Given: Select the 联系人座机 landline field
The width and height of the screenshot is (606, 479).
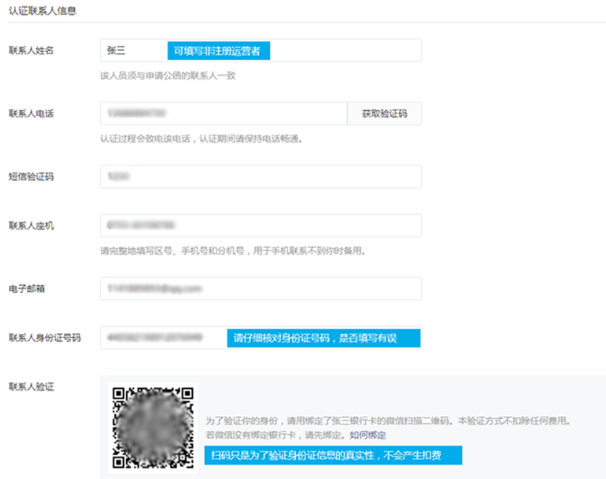Looking at the screenshot, I should click(x=261, y=225).
